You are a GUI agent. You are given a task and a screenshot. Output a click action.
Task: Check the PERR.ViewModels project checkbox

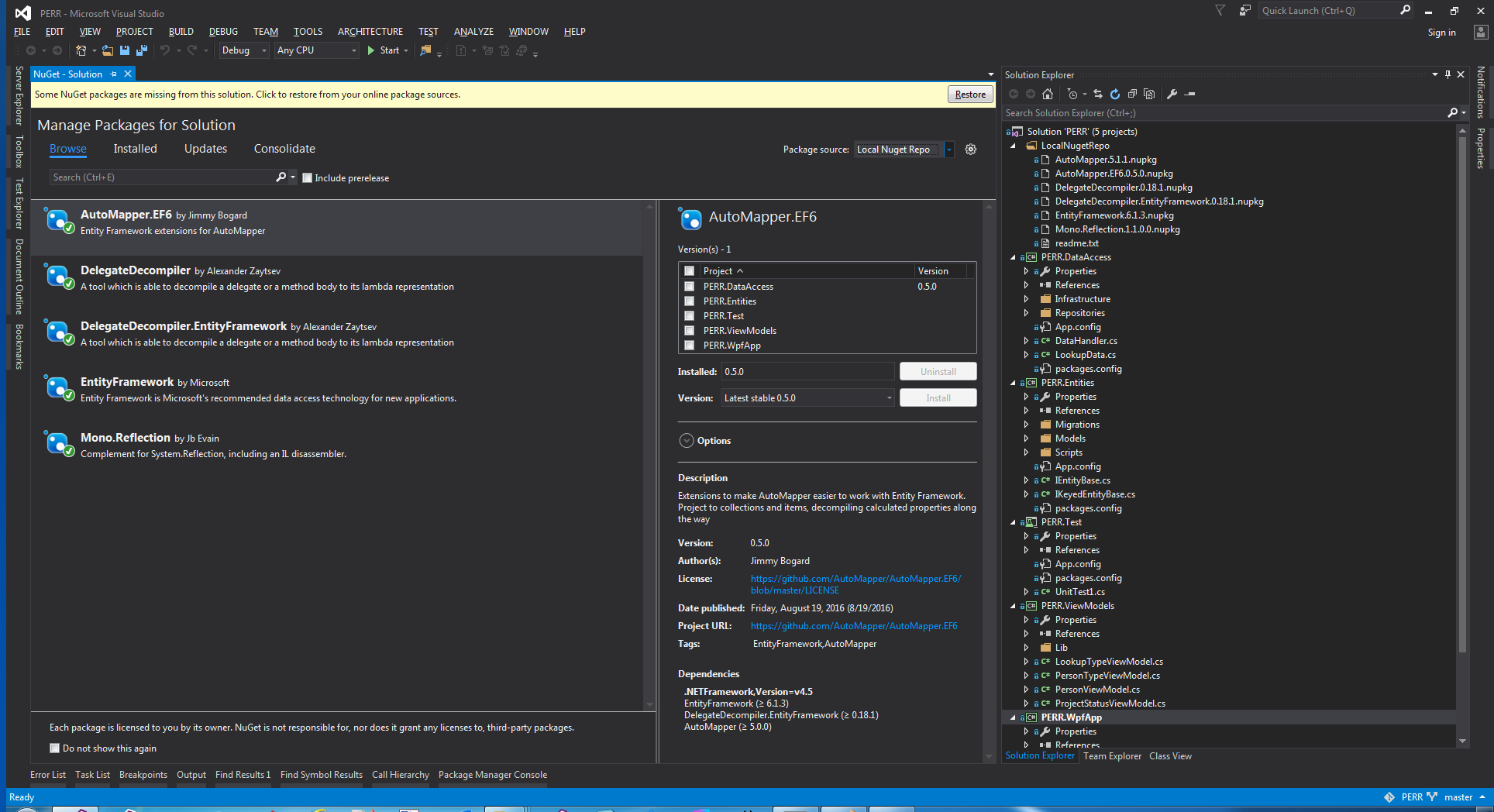tap(689, 331)
